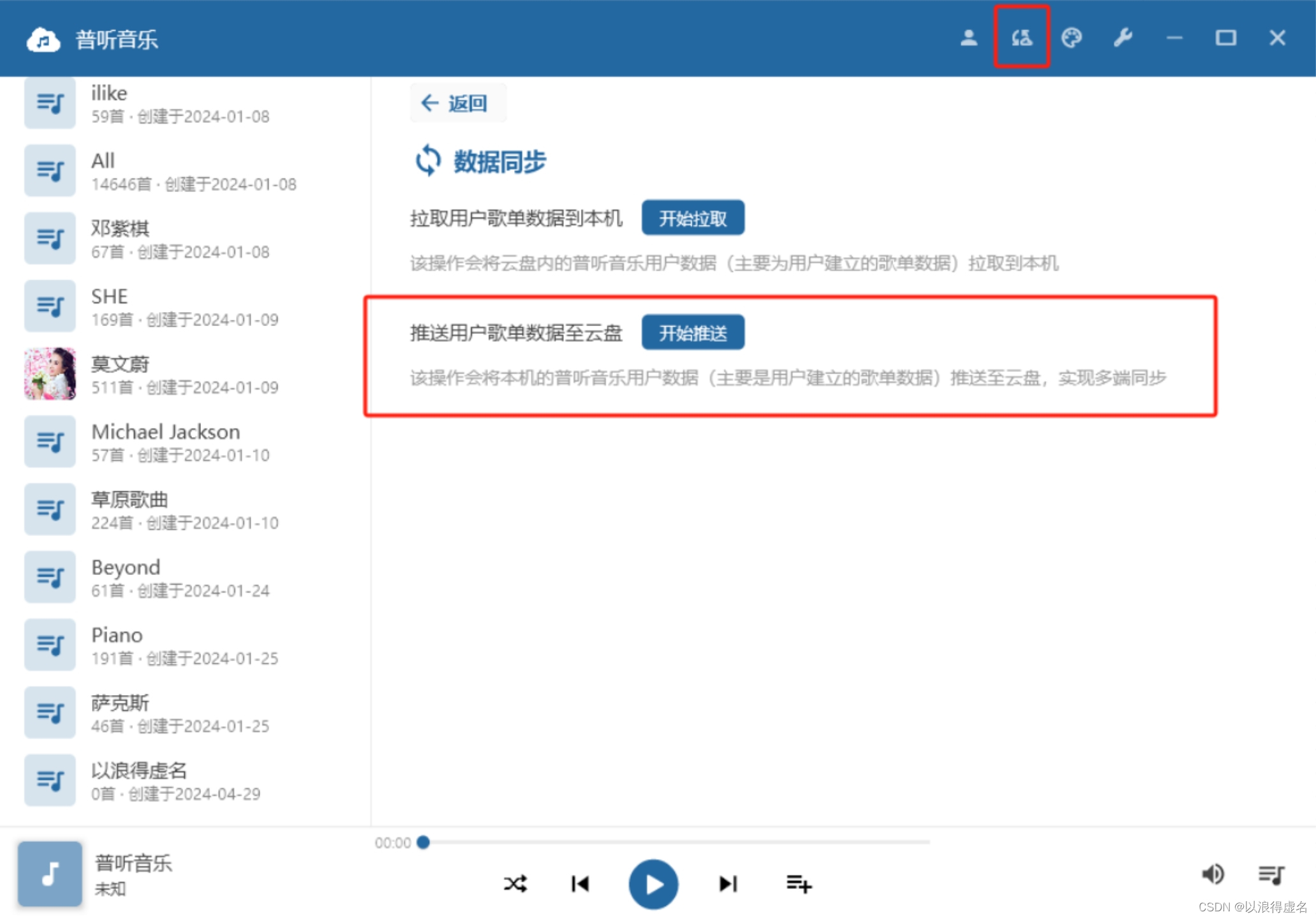Click the playback progress slider handle
The width and height of the screenshot is (1316, 919).
[423, 842]
